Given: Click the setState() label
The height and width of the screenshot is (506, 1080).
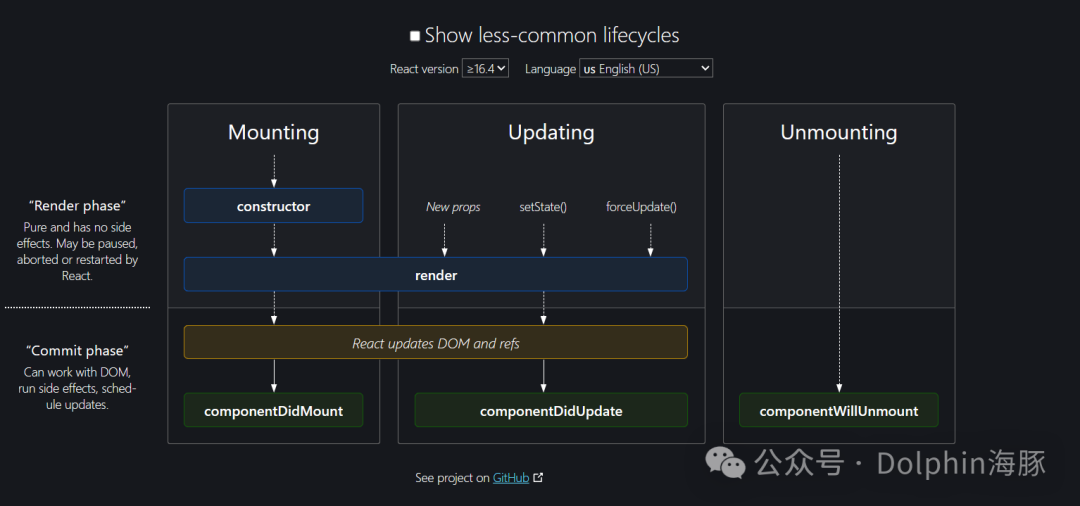Looking at the screenshot, I should (x=543, y=207).
